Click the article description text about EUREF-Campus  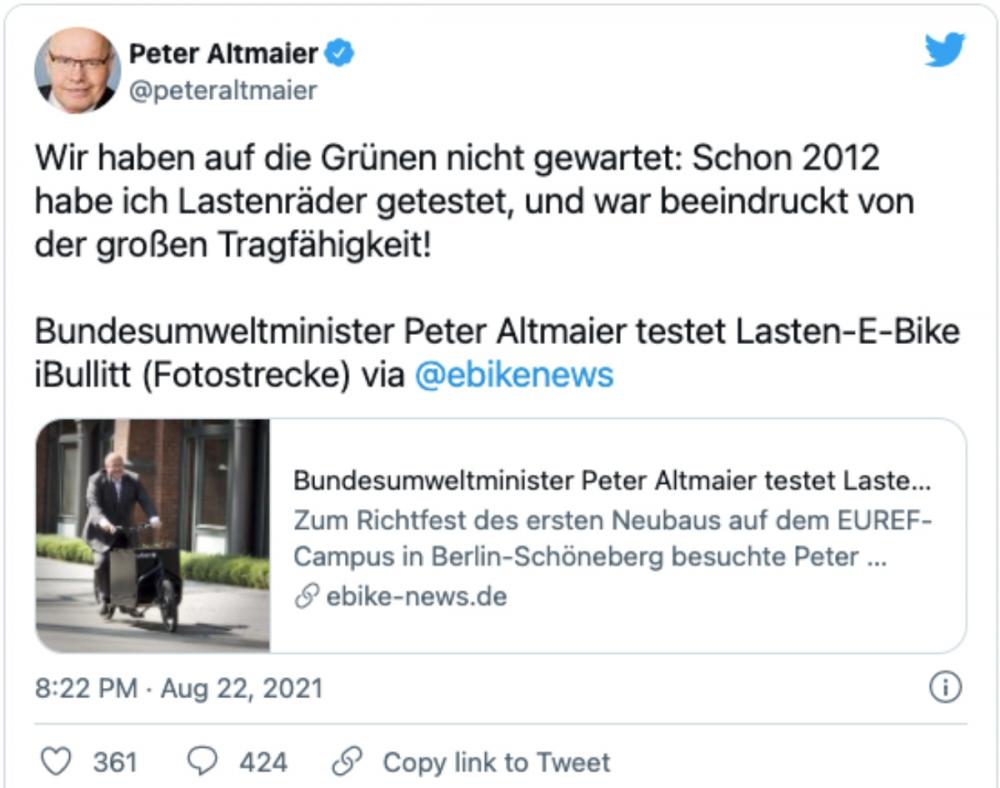pyautogui.click(x=600, y=540)
